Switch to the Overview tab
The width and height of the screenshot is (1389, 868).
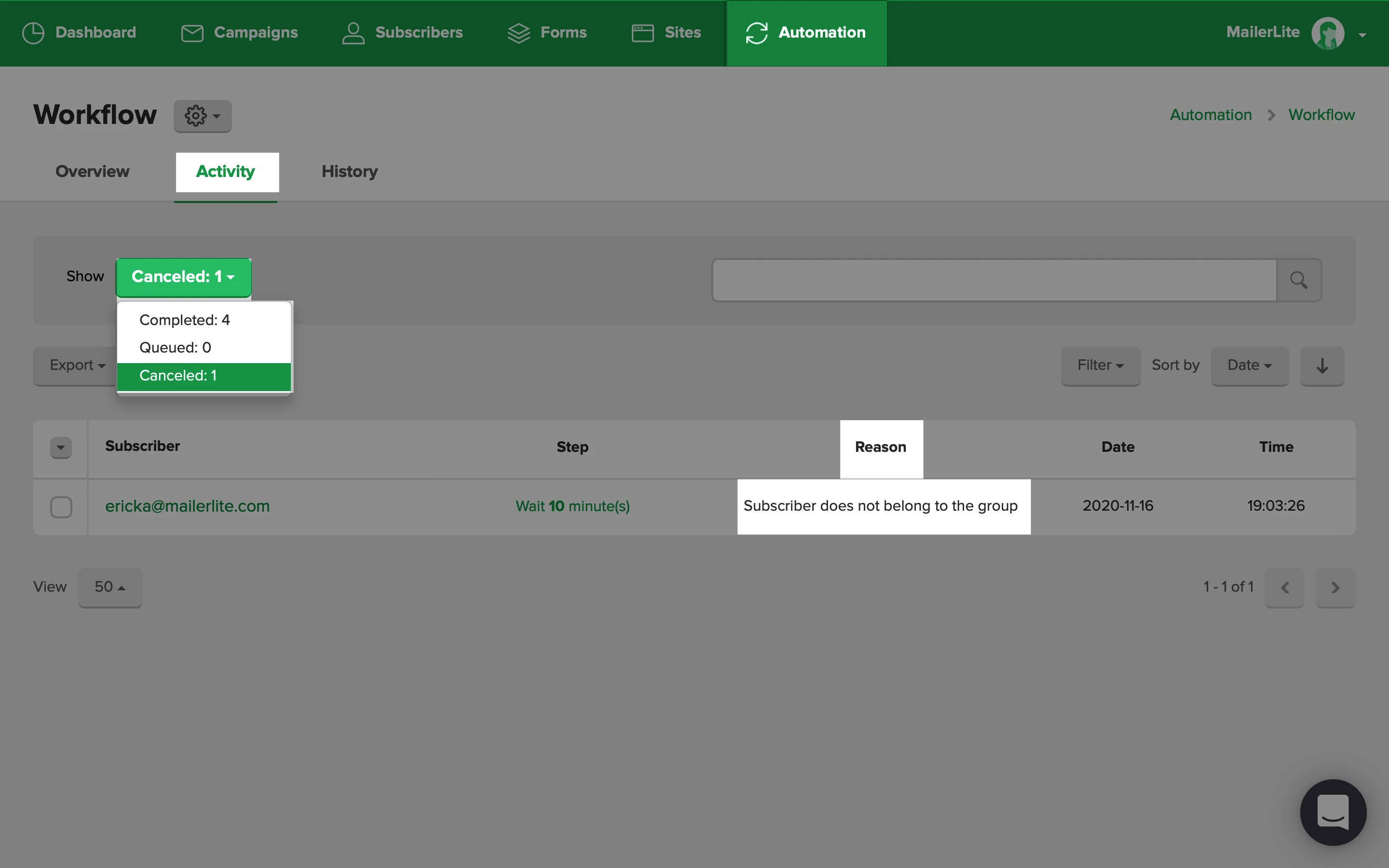(x=93, y=172)
